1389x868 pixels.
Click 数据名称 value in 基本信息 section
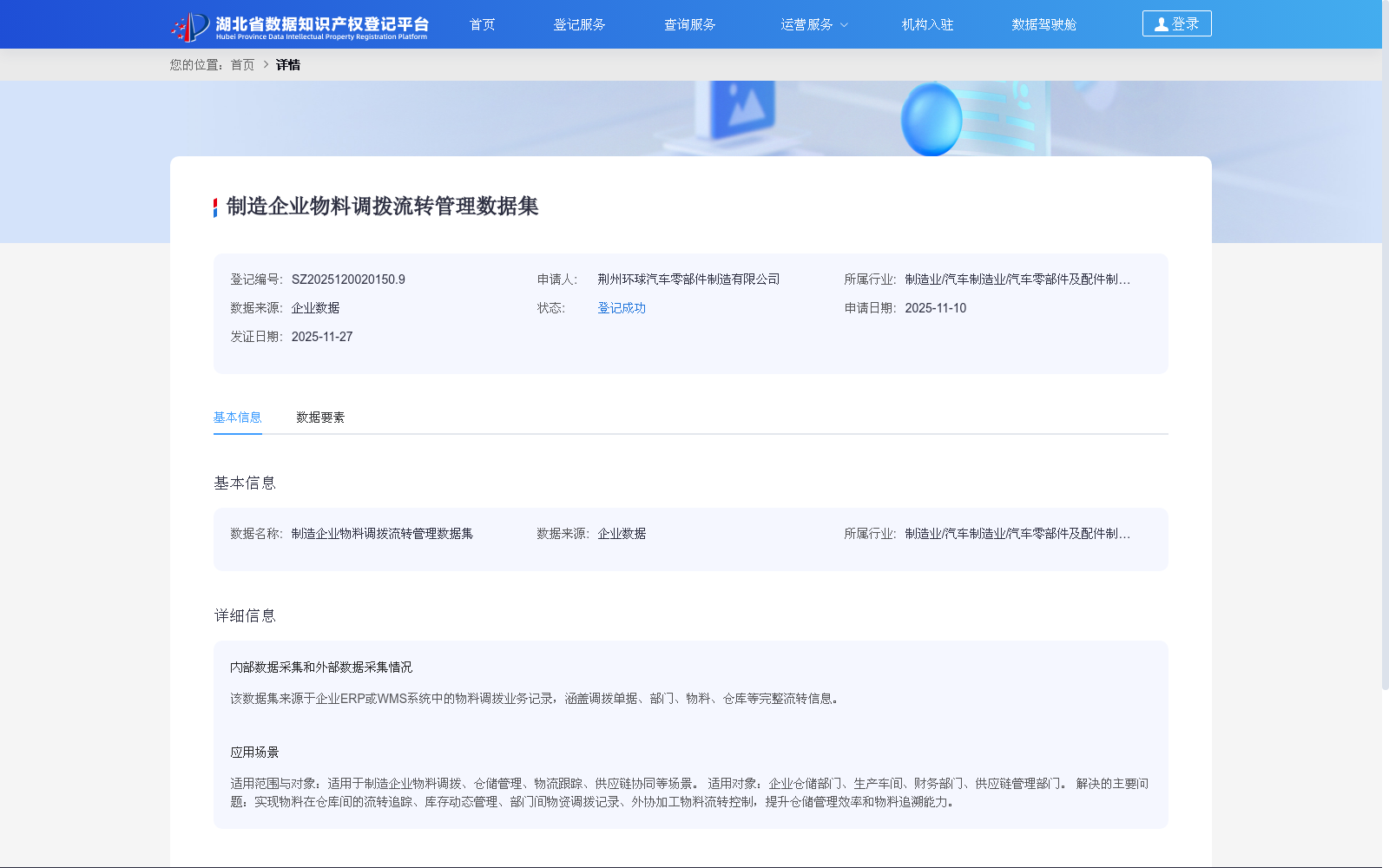coord(382,534)
